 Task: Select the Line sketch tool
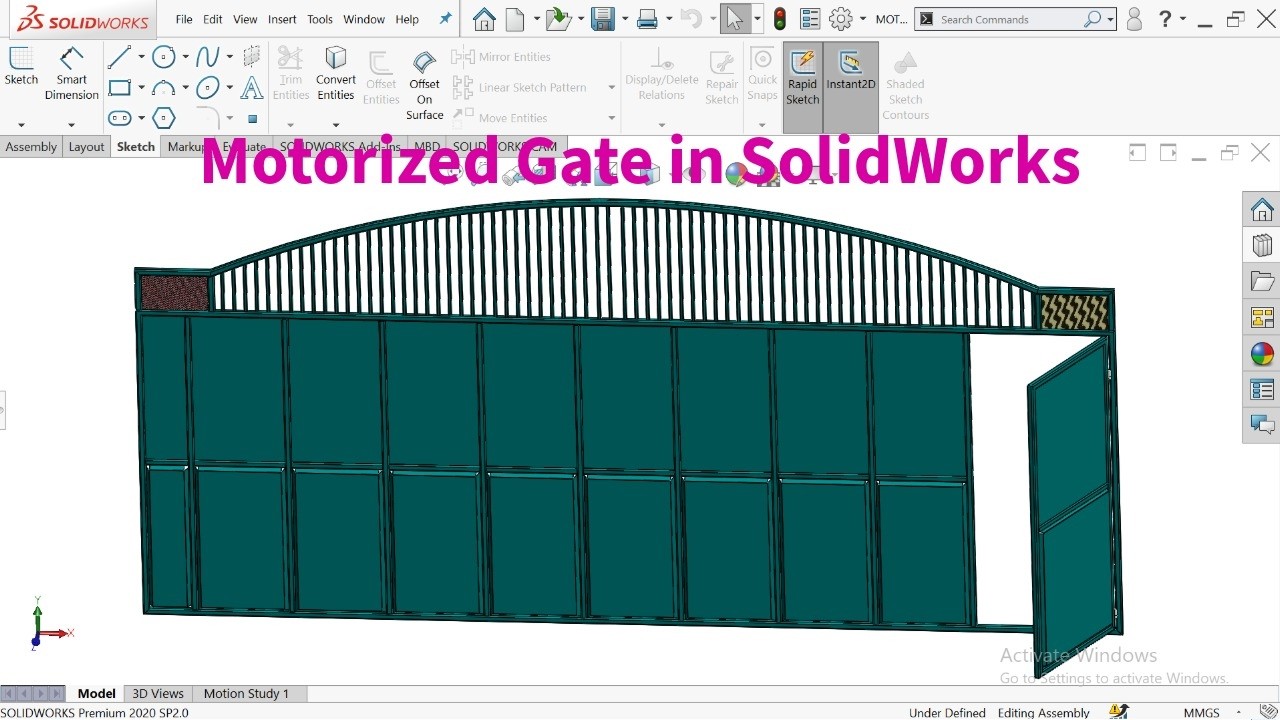(x=119, y=57)
